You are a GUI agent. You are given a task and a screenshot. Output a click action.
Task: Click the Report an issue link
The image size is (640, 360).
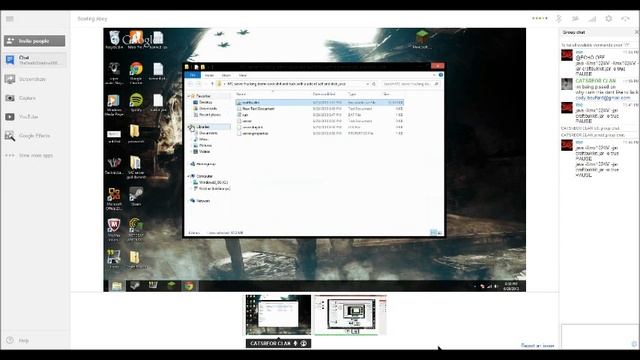point(538,346)
